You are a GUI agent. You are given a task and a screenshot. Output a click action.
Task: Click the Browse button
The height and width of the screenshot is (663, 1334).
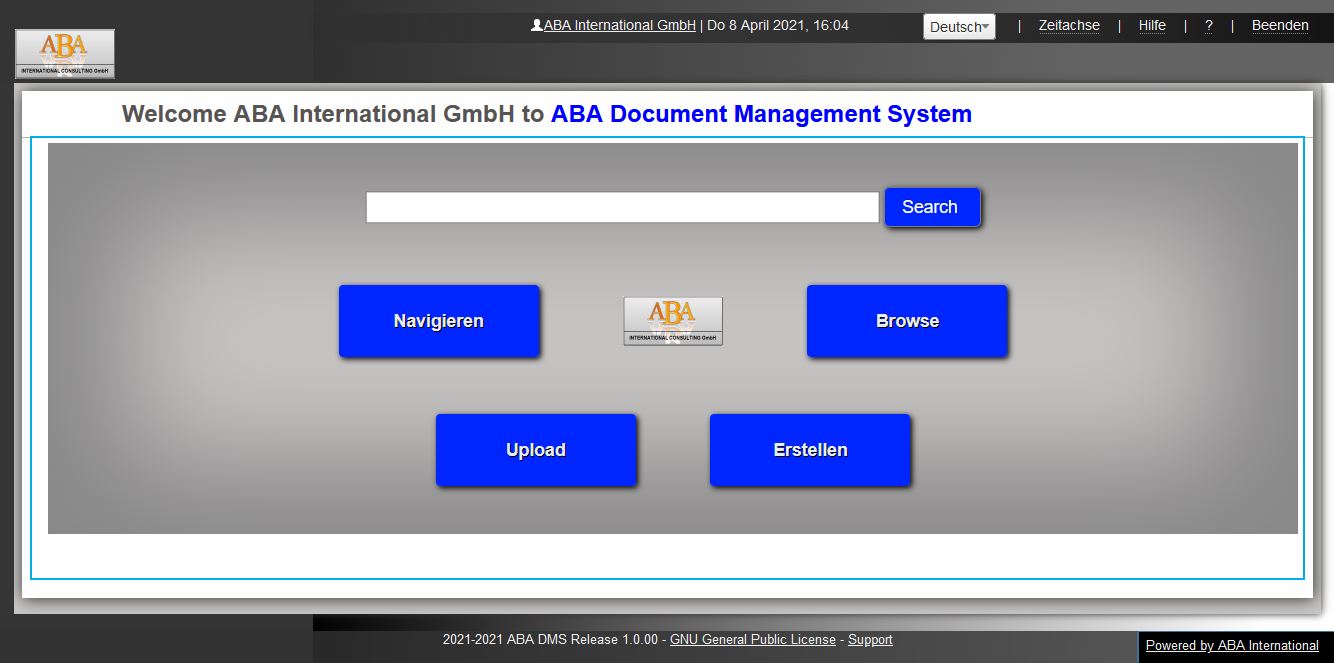(x=907, y=321)
